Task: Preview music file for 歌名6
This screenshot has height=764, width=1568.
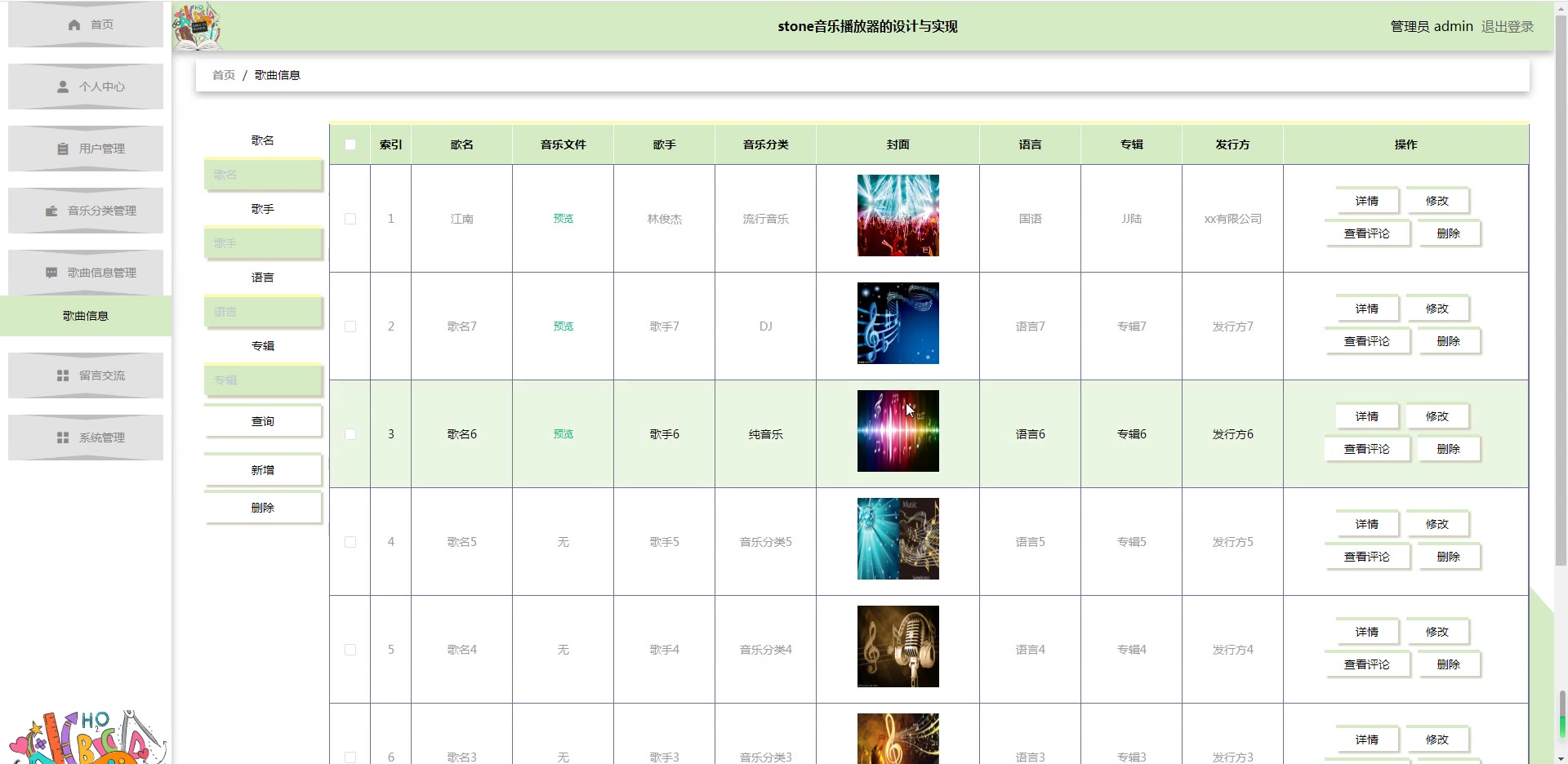Action: [563, 434]
